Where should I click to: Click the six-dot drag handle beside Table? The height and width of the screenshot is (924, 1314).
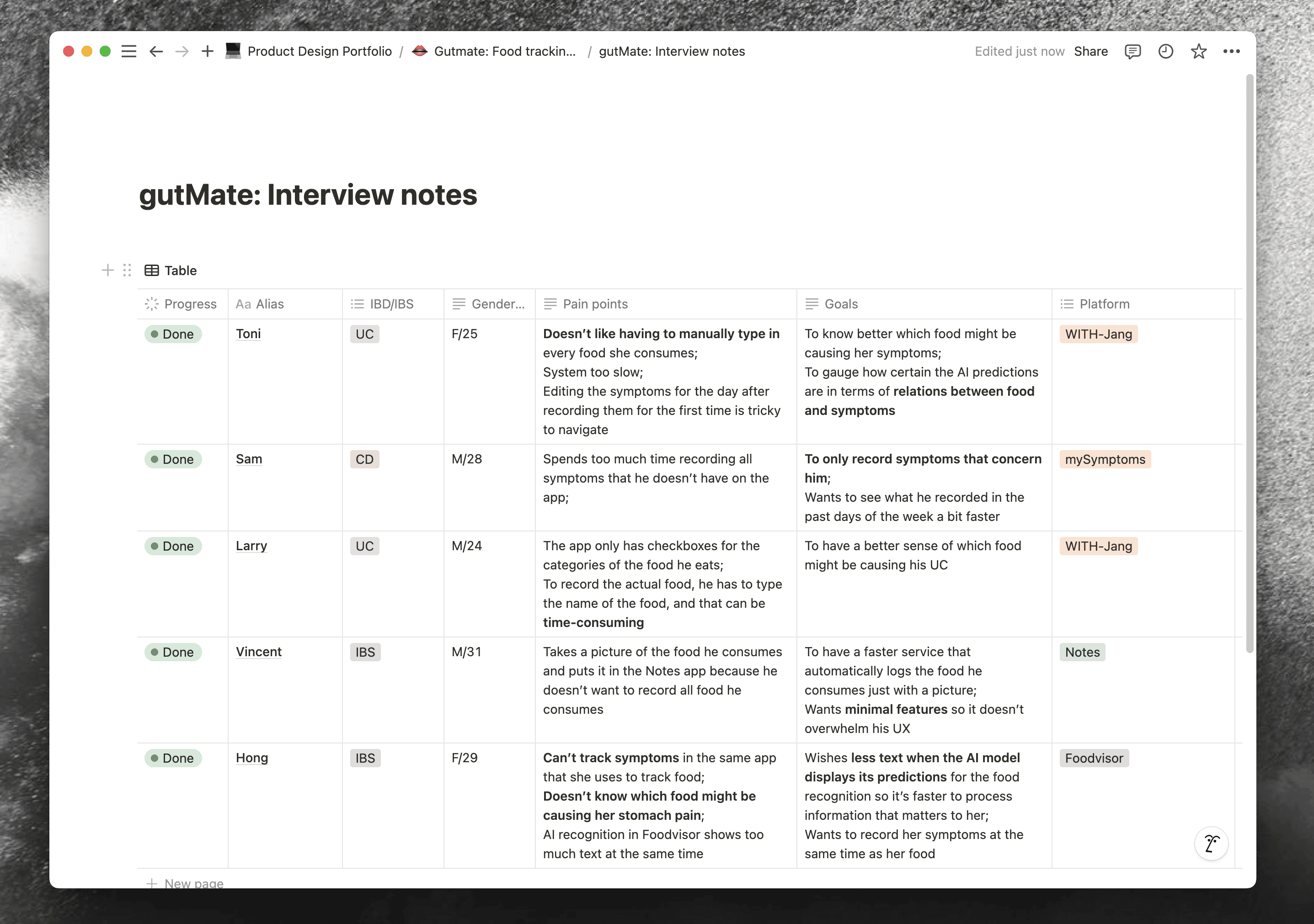pyautogui.click(x=127, y=270)
